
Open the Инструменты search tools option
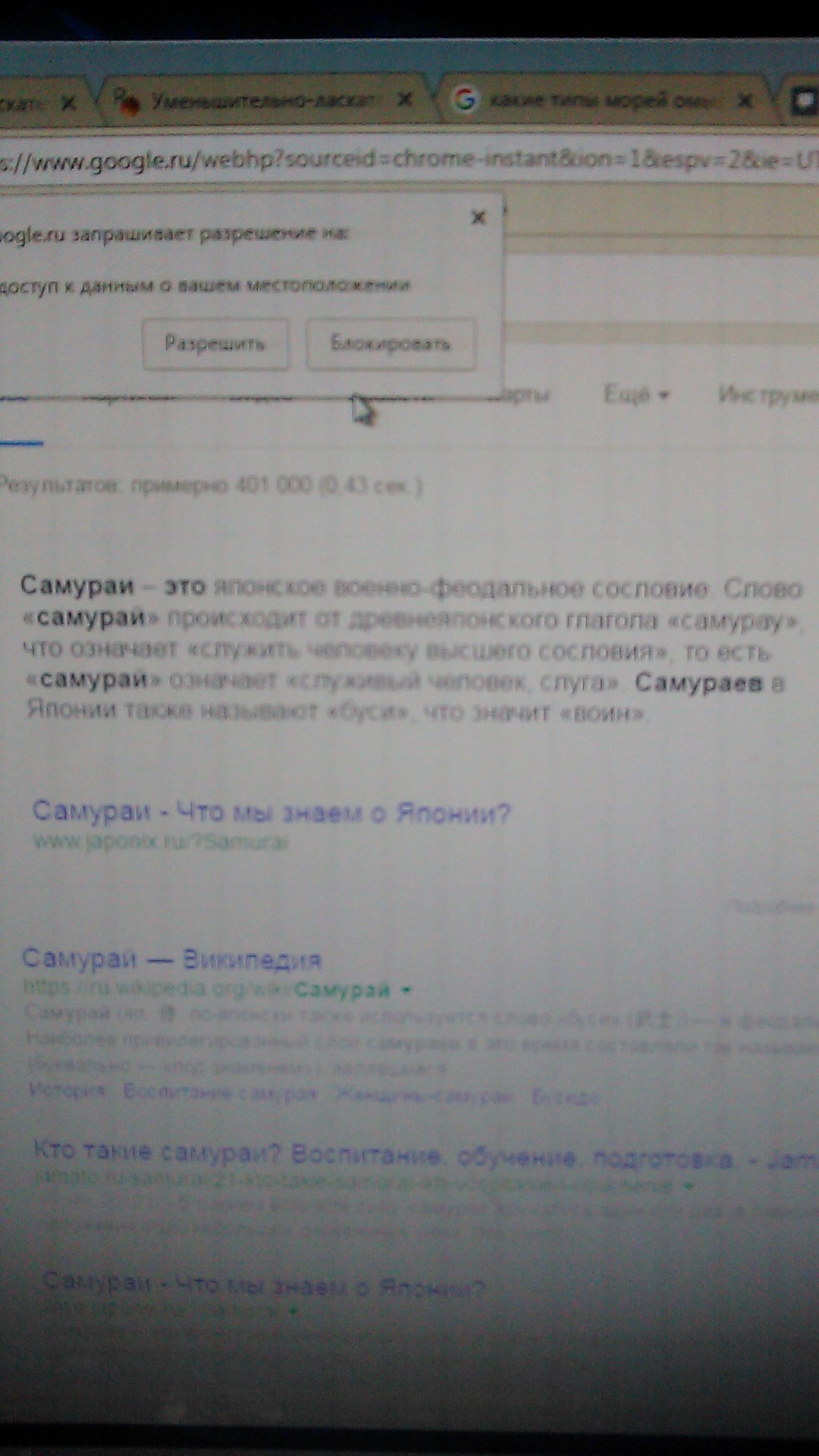(768, 394)
